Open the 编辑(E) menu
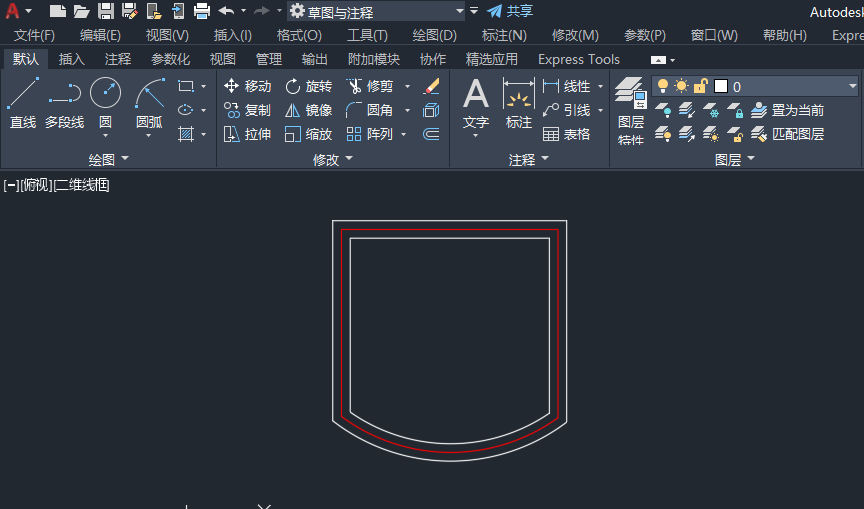Screen dimensions: 864x509 tap(100, 35)
